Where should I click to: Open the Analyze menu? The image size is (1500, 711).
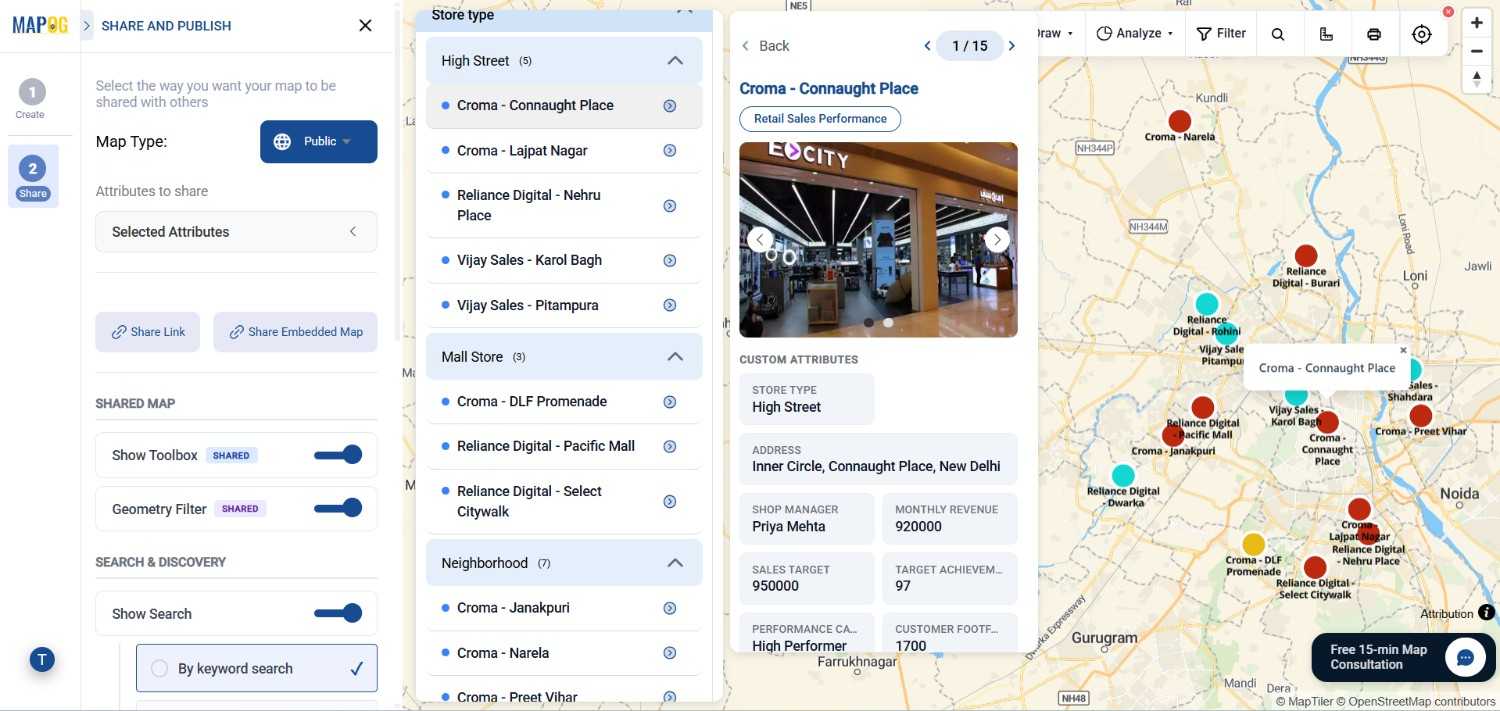click(1134, 33)
